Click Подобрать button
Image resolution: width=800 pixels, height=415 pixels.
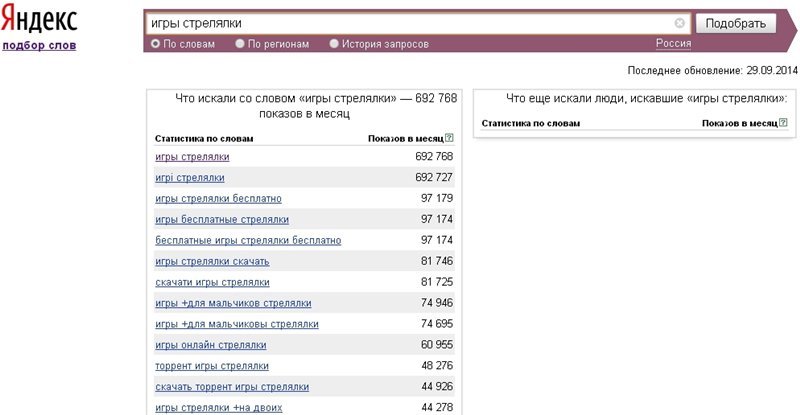(736, 23)
